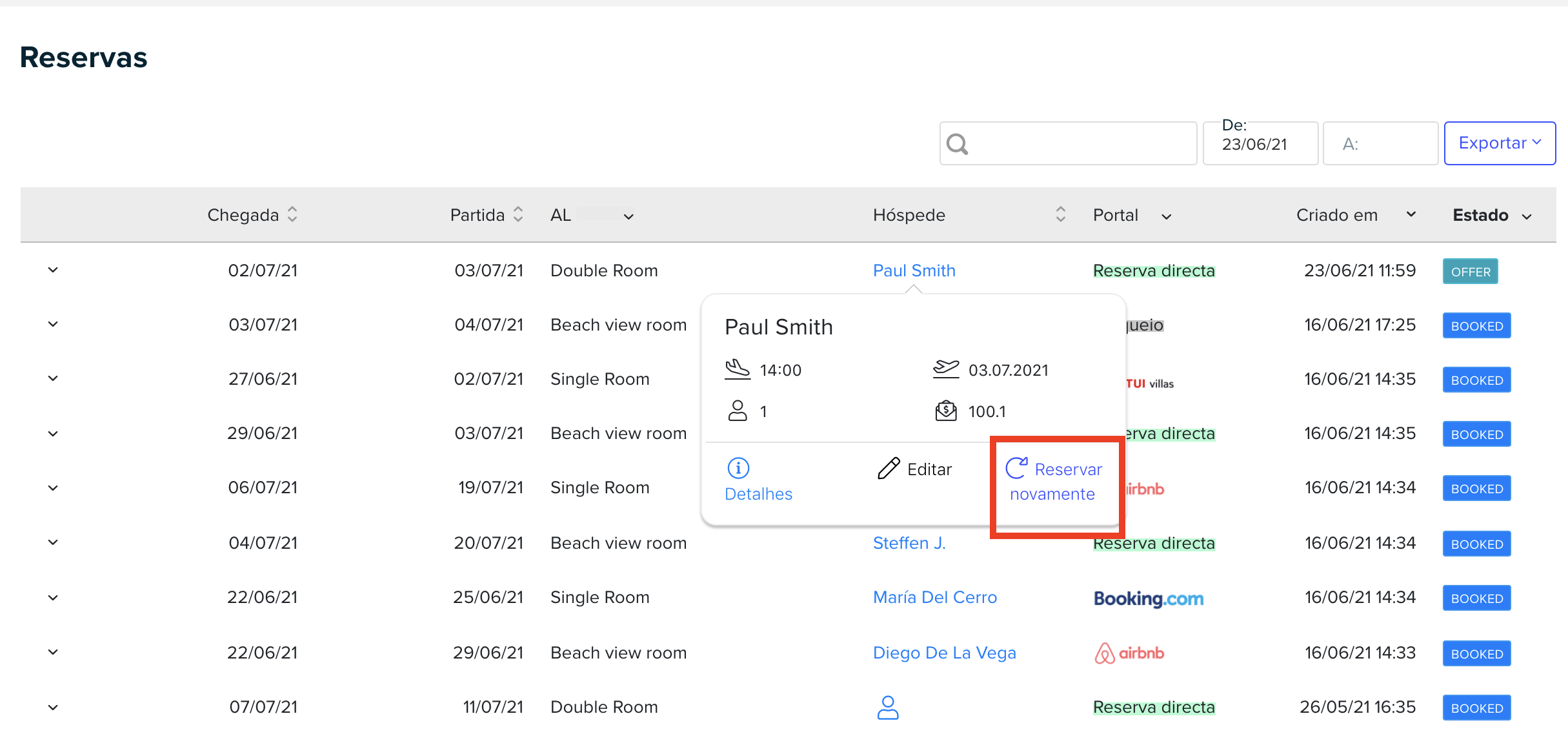
Task: Expand the 04/07/21 Beach view room row
Action: [x=53, y=542]
